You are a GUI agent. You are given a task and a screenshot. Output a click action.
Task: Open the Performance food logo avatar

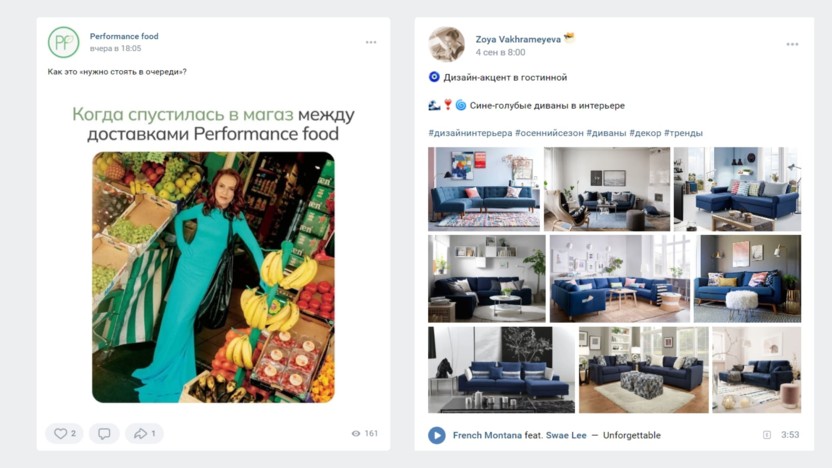pos(63,42)
